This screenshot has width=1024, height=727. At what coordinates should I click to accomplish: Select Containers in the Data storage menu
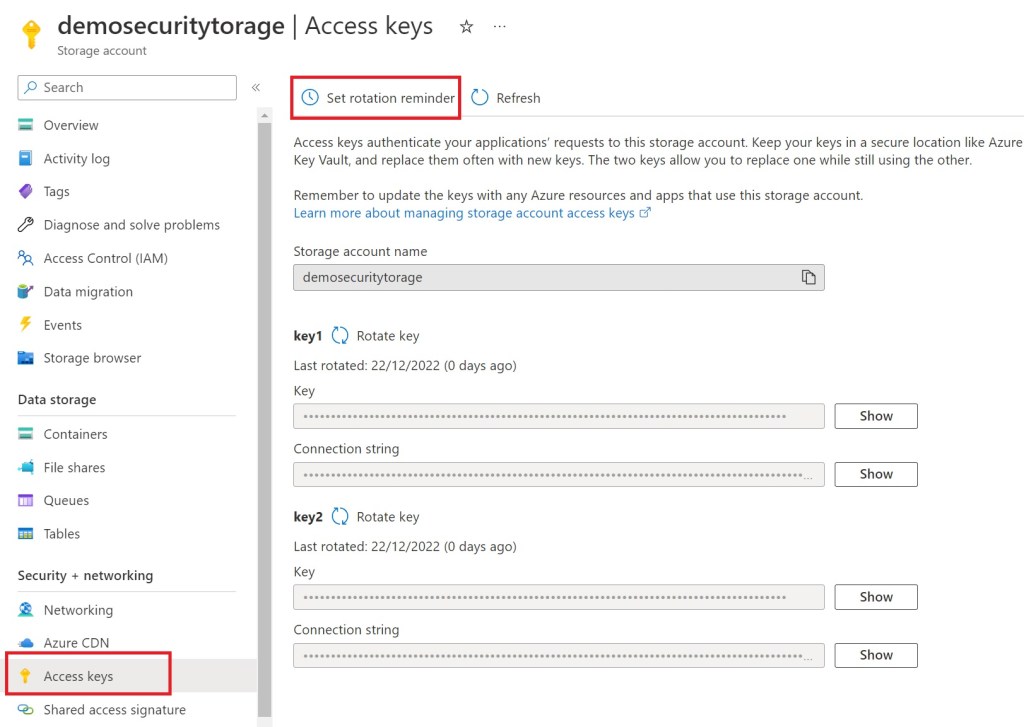click(x=75, y=434)
